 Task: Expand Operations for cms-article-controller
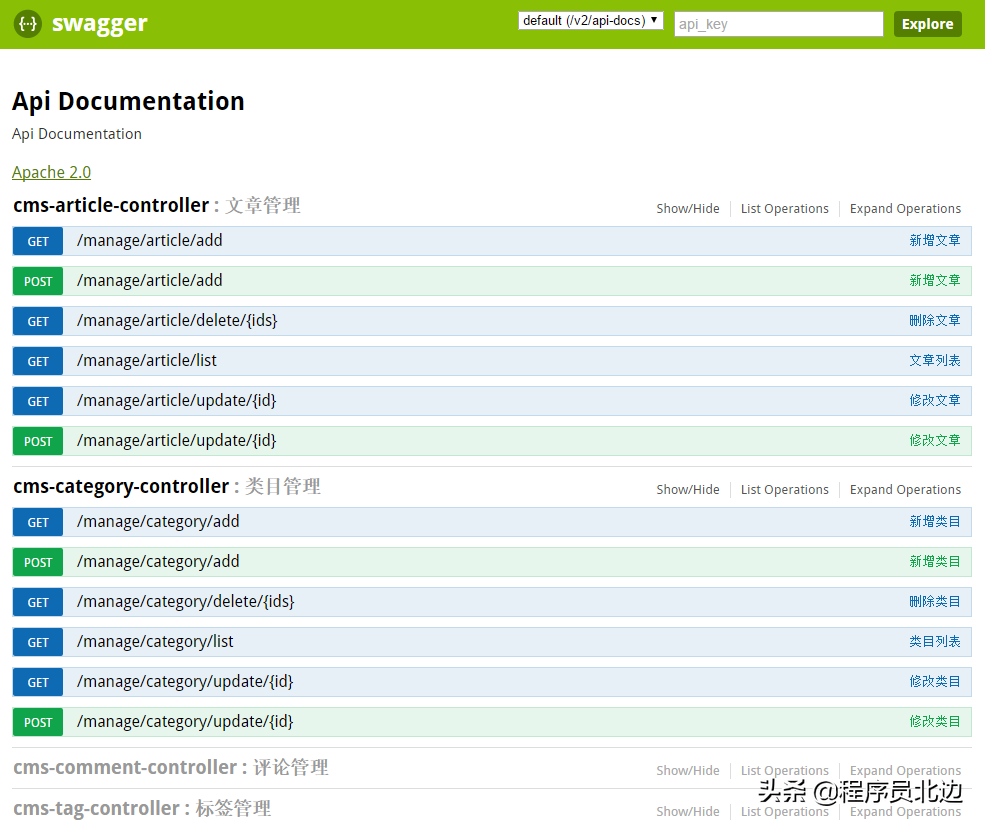tap(904, 208)
